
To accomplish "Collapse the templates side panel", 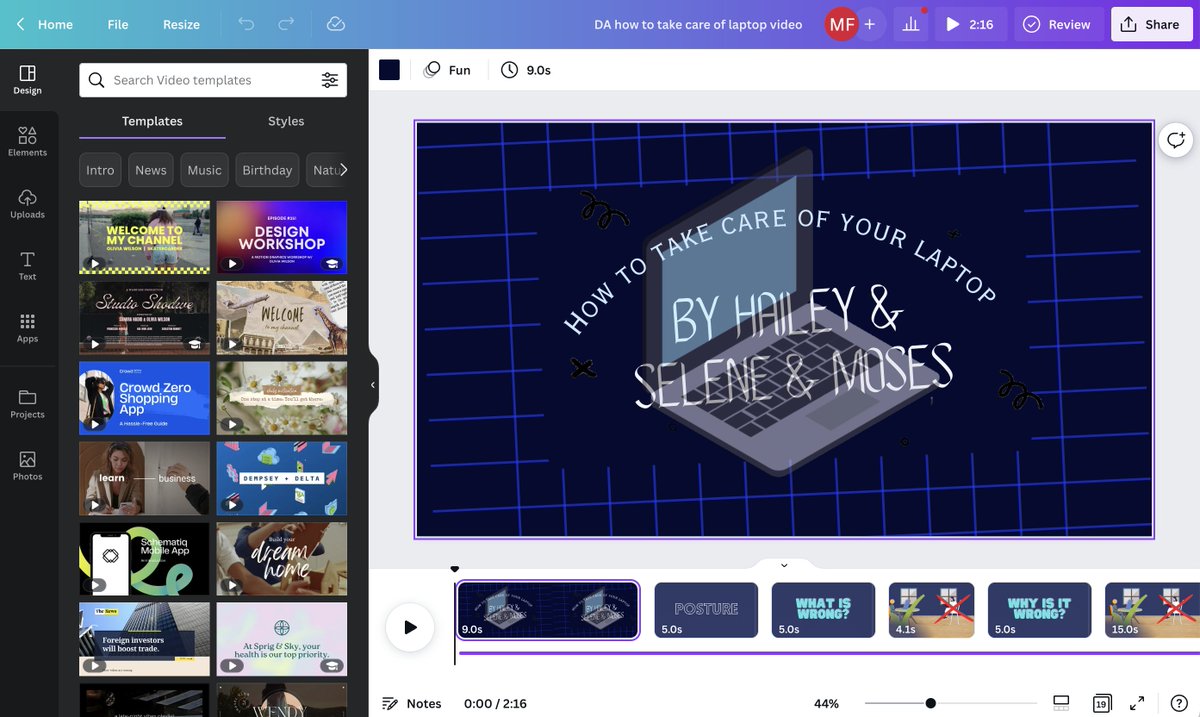I will (372, 383).
